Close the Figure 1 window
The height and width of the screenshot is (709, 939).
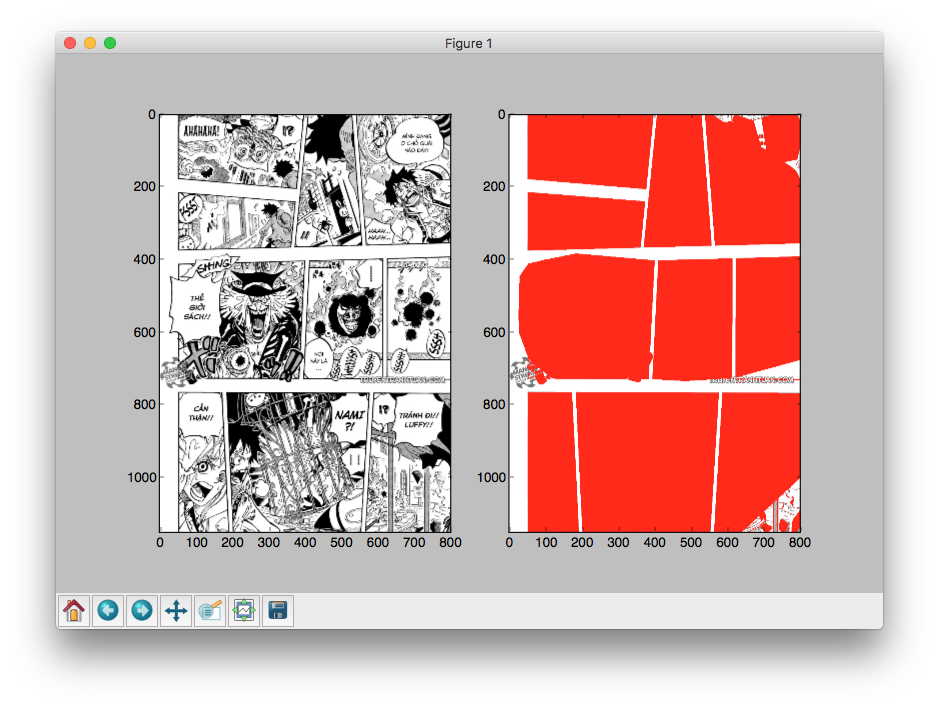[x=70, y=43]
